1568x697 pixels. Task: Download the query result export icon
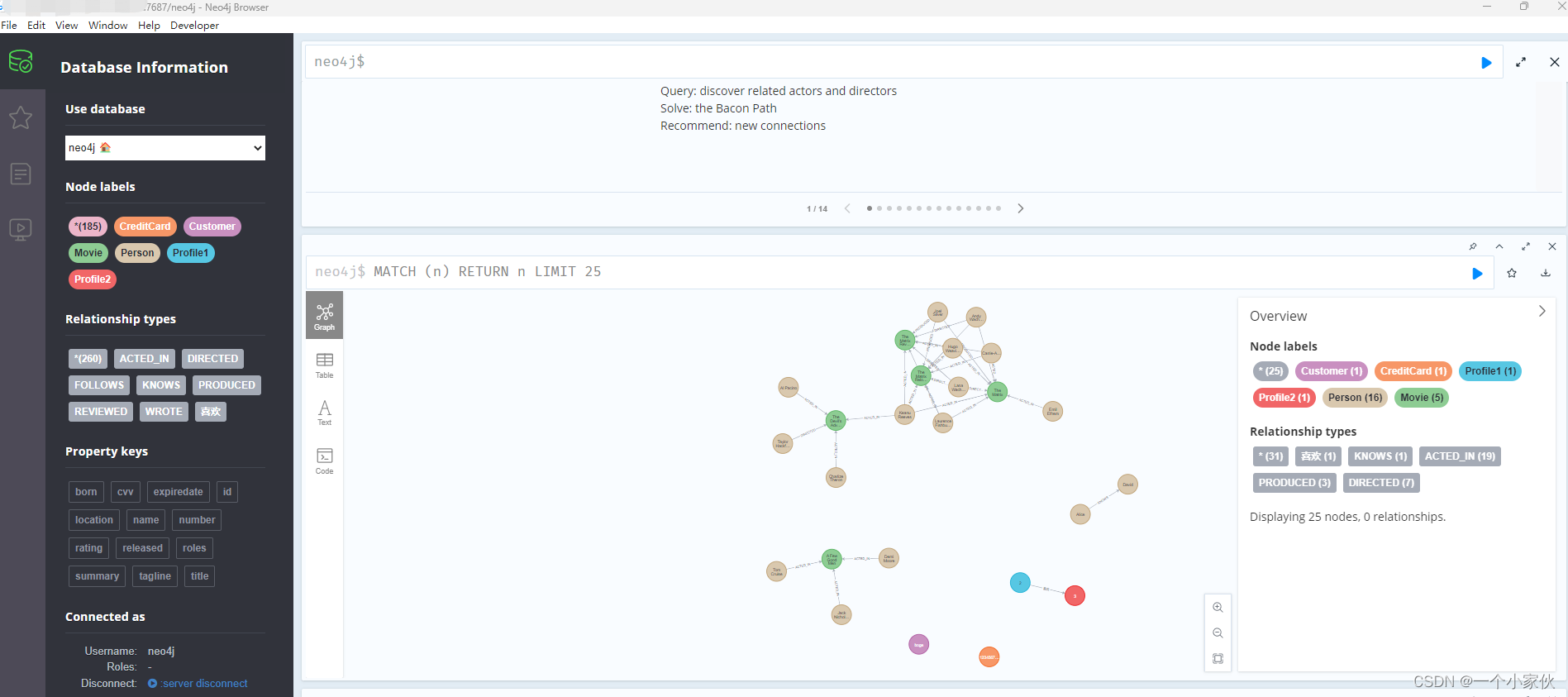[1546, 274]
